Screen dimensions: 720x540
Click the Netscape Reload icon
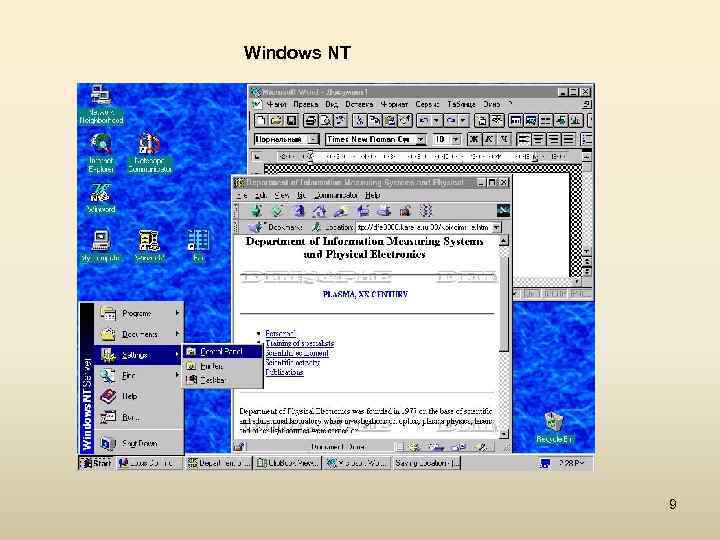click(x=298, y=211)
